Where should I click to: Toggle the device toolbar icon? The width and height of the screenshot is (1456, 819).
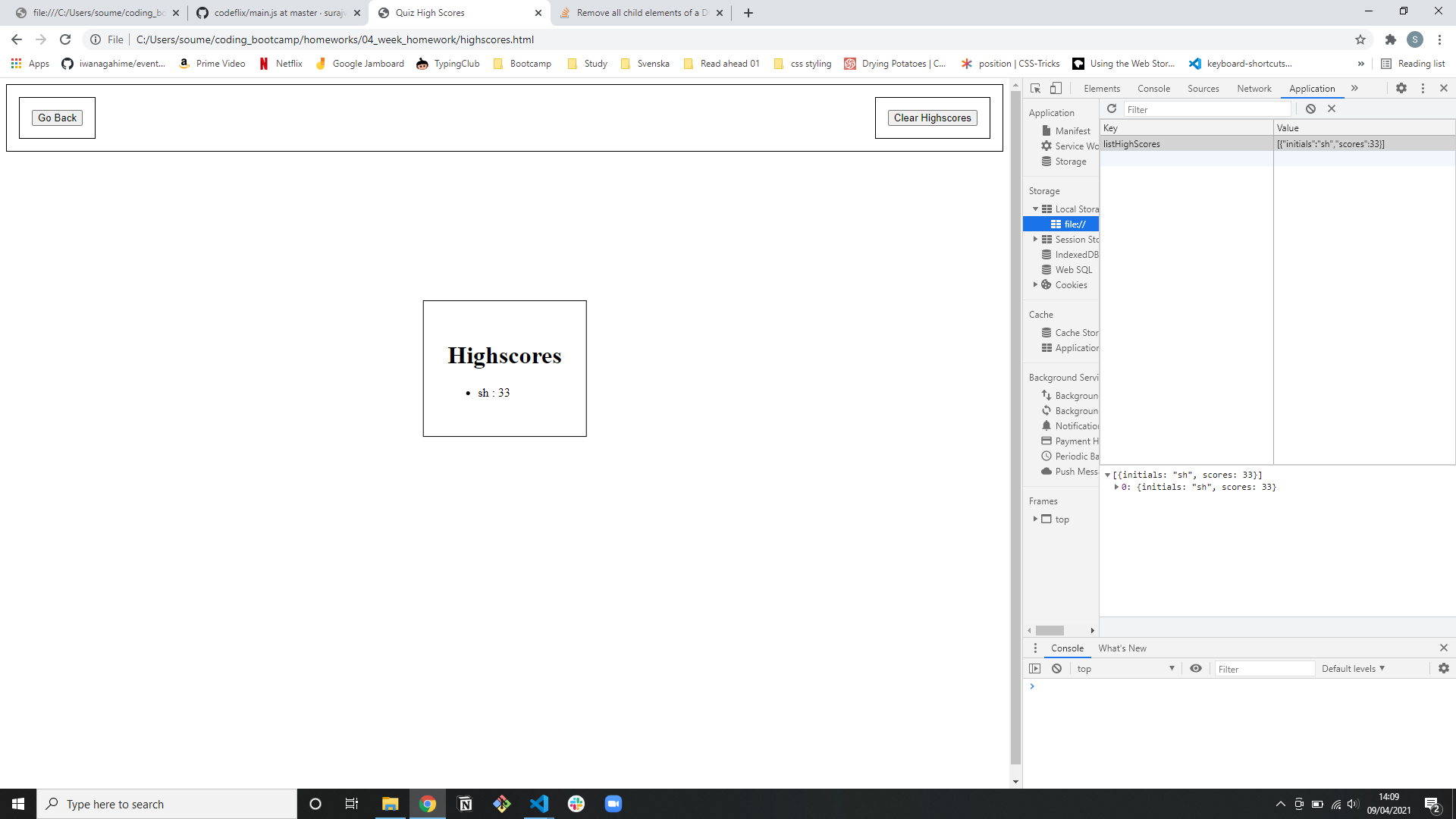click(x=1056, y=89)
